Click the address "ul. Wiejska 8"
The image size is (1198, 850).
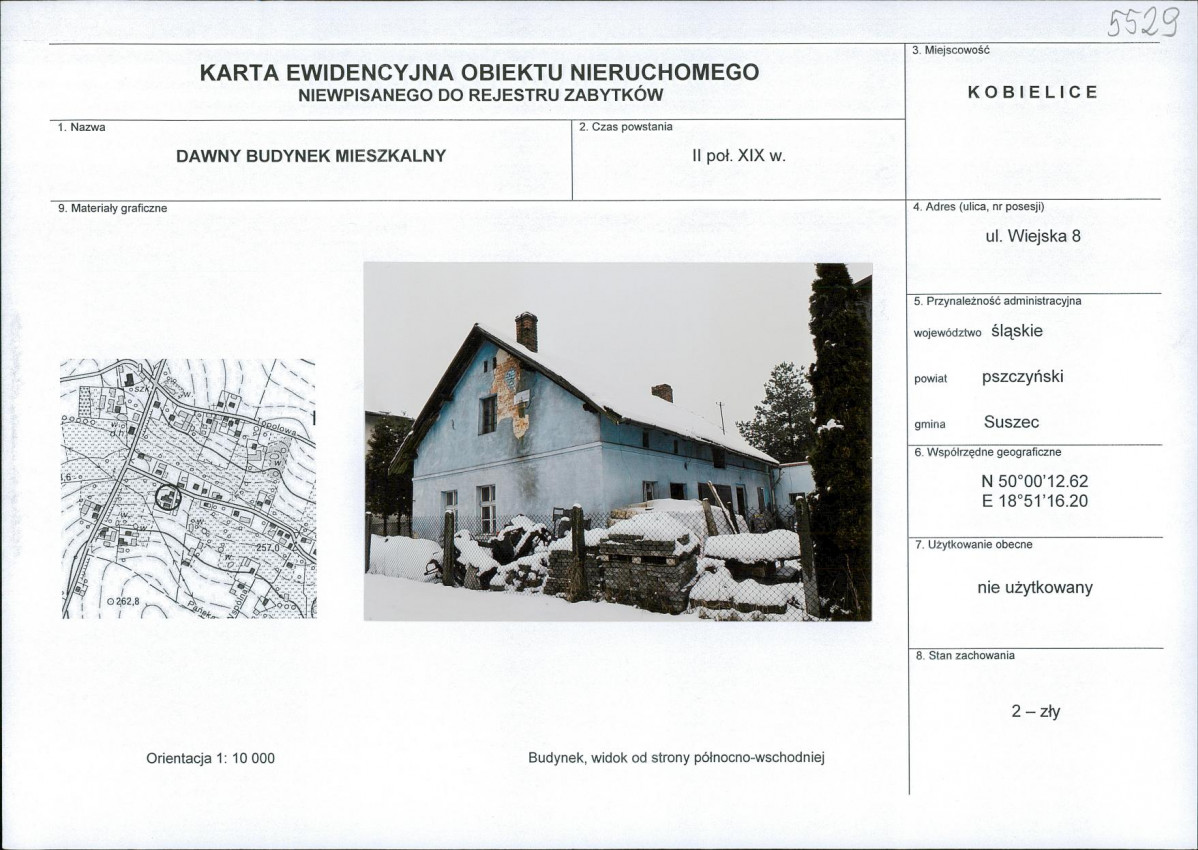[x=1033, y=236]
